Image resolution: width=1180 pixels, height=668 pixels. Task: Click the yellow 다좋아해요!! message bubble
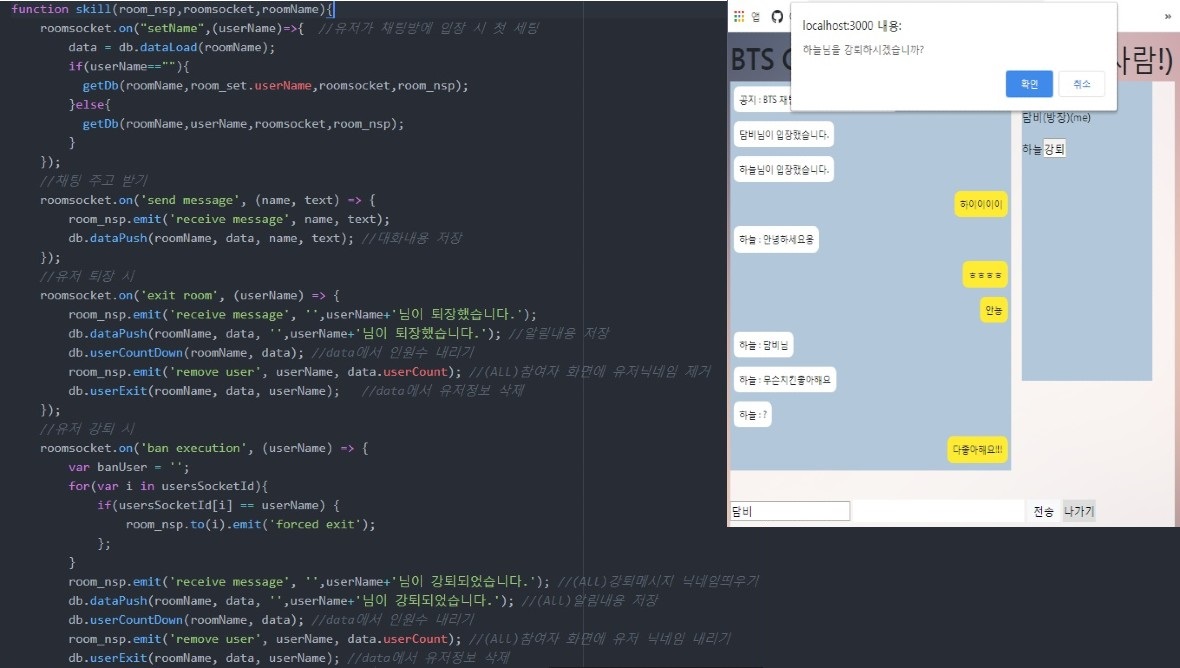[977, 450]
